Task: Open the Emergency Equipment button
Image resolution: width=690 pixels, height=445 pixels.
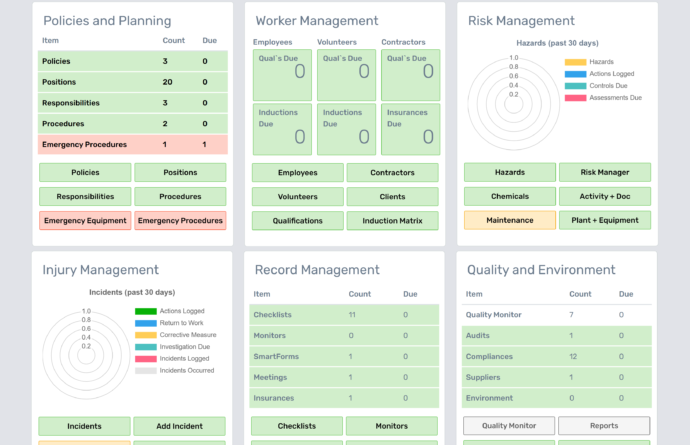Action: tap(85, 221)
